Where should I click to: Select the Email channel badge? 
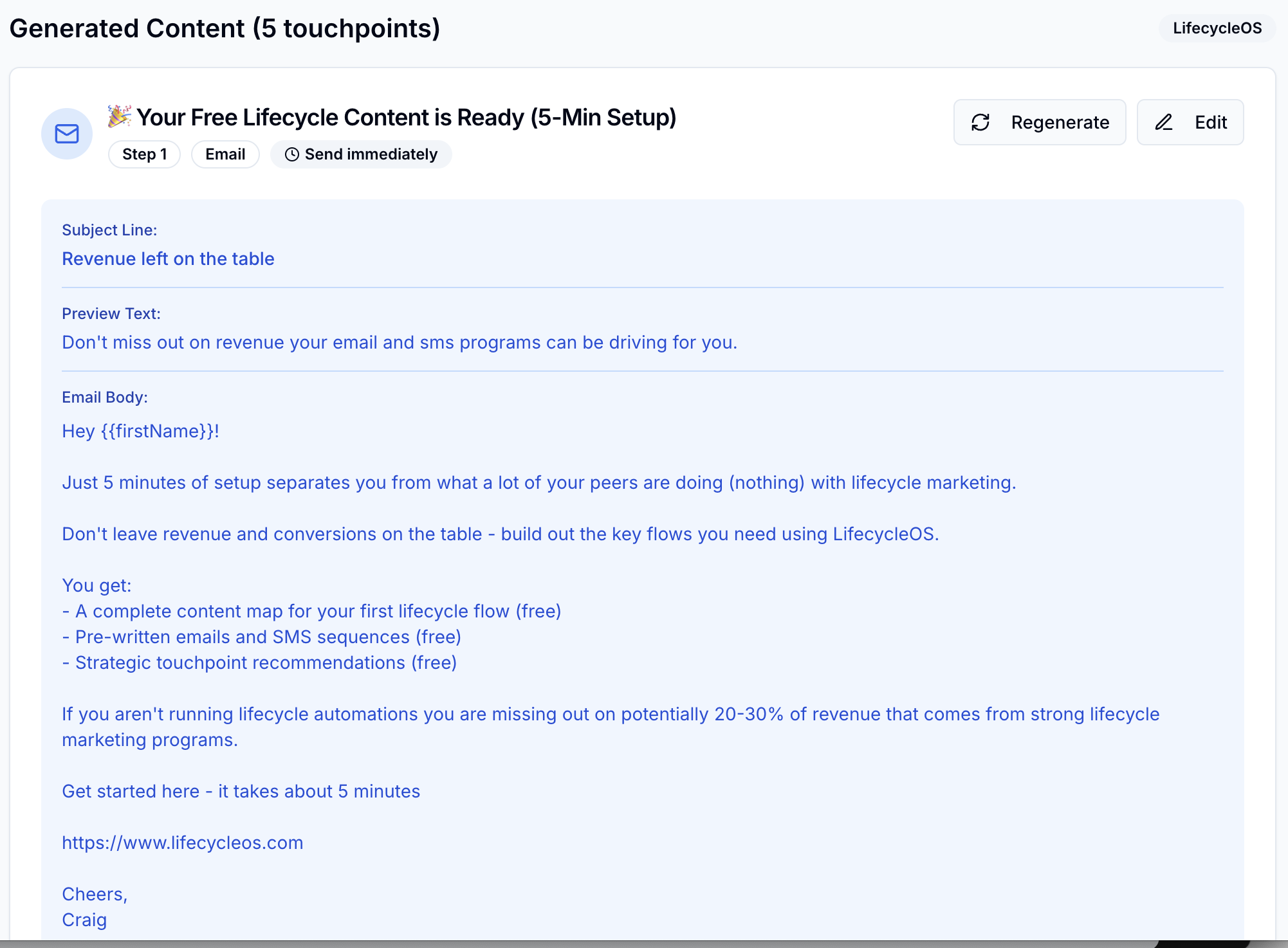[x=225, y=154]
